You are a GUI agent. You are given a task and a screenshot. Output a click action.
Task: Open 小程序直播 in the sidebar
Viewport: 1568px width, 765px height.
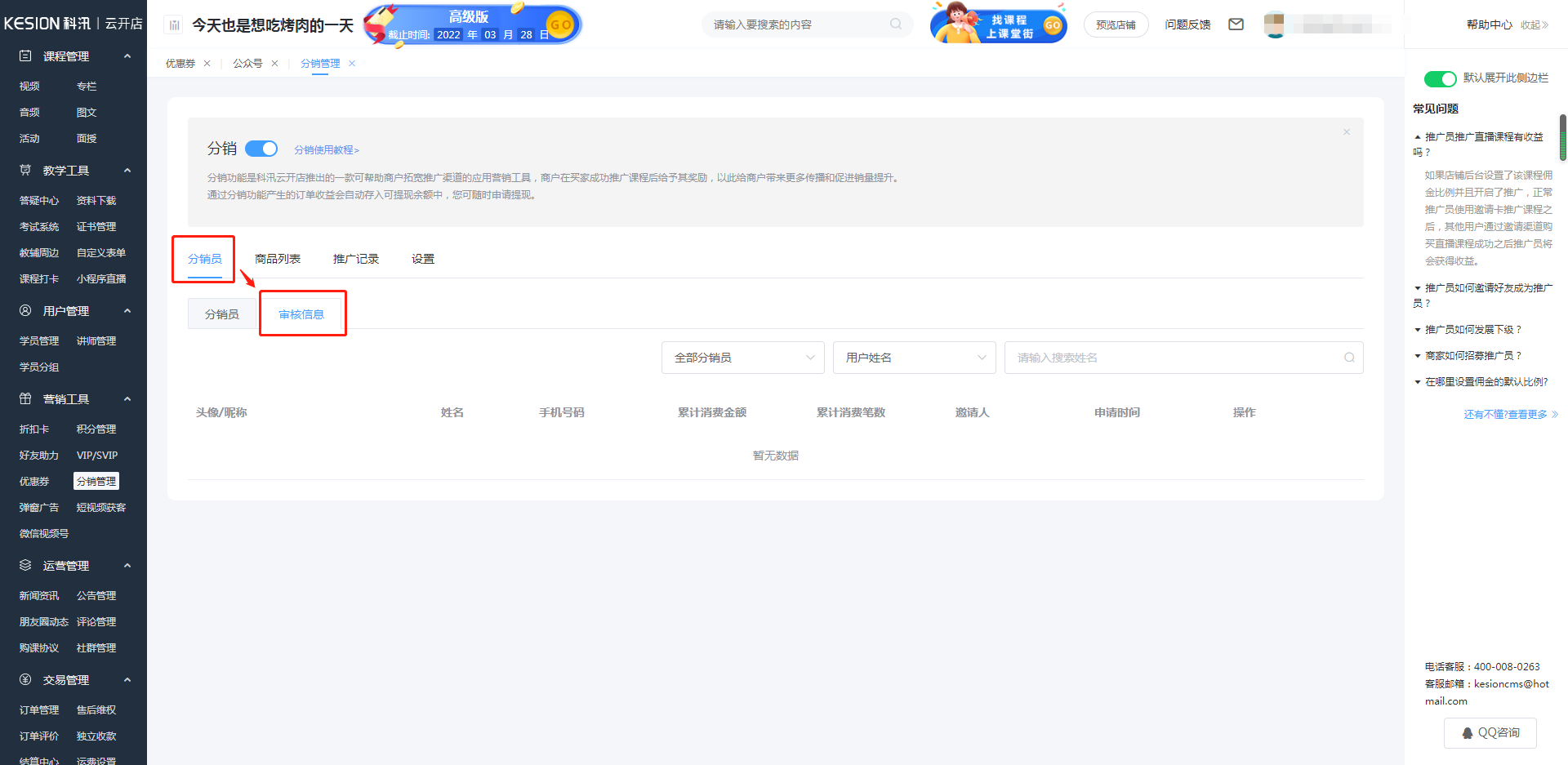point(101,279)
